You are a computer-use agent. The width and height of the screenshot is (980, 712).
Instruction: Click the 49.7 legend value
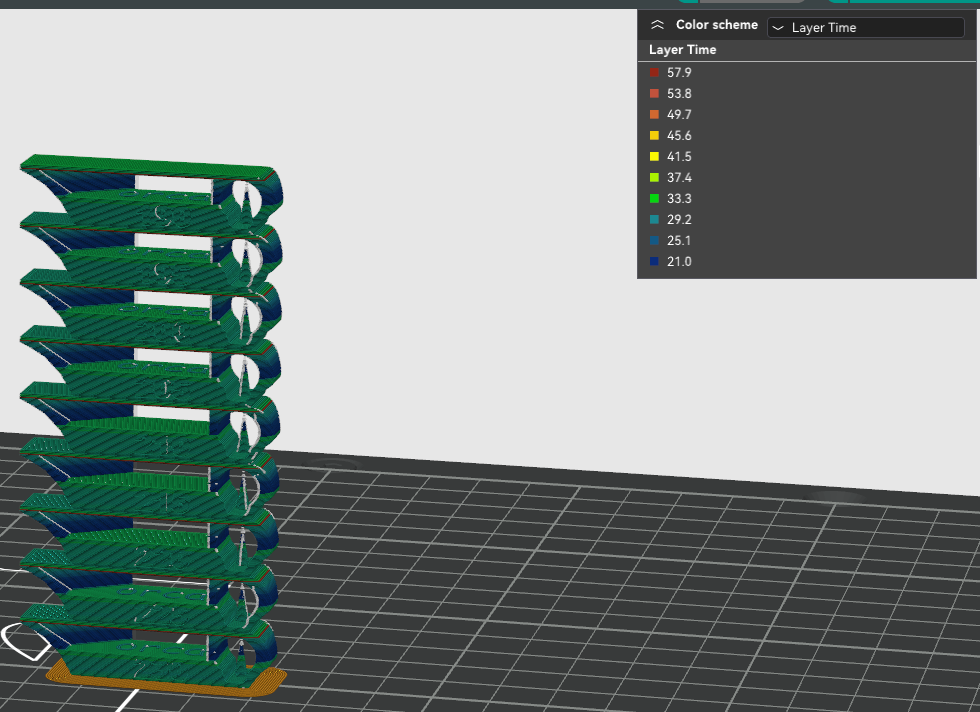[679, 114]
